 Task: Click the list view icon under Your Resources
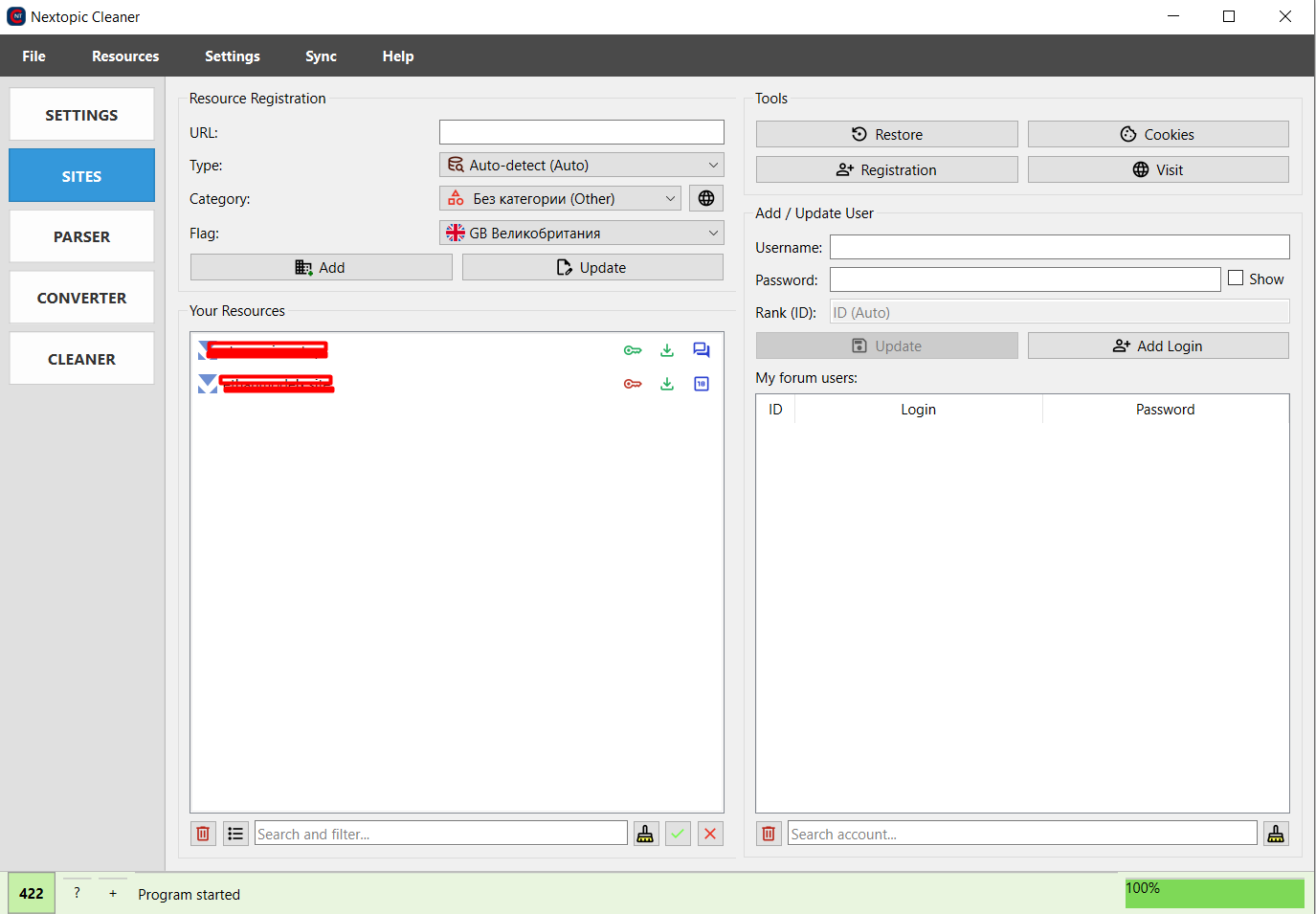click(235, 834)
